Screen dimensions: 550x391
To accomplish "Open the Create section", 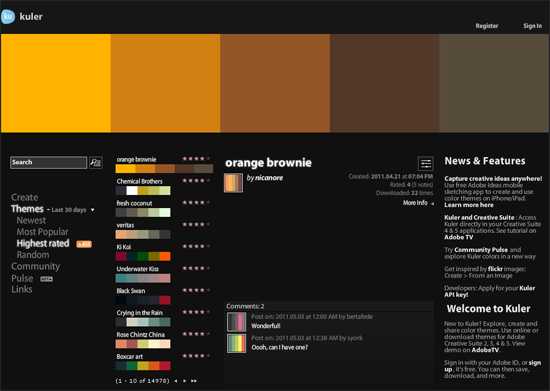I will tap(25, 197).
